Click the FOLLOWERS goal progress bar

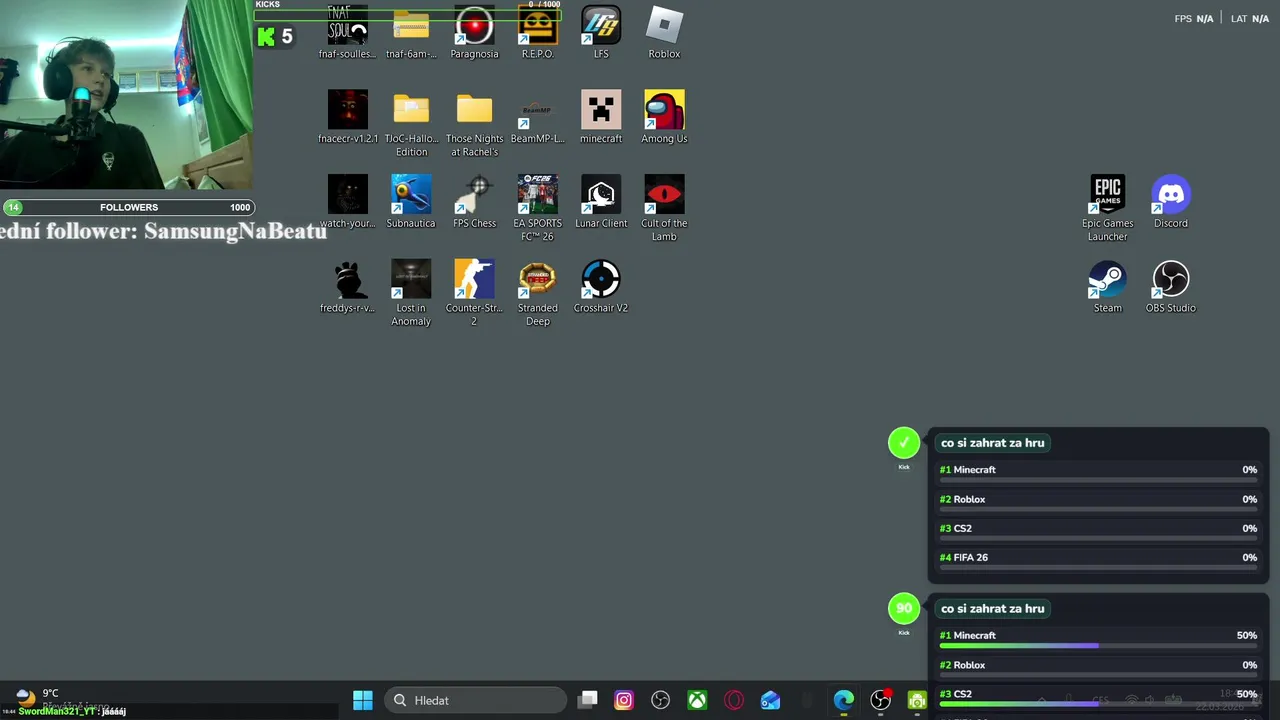tap(128, 207)
